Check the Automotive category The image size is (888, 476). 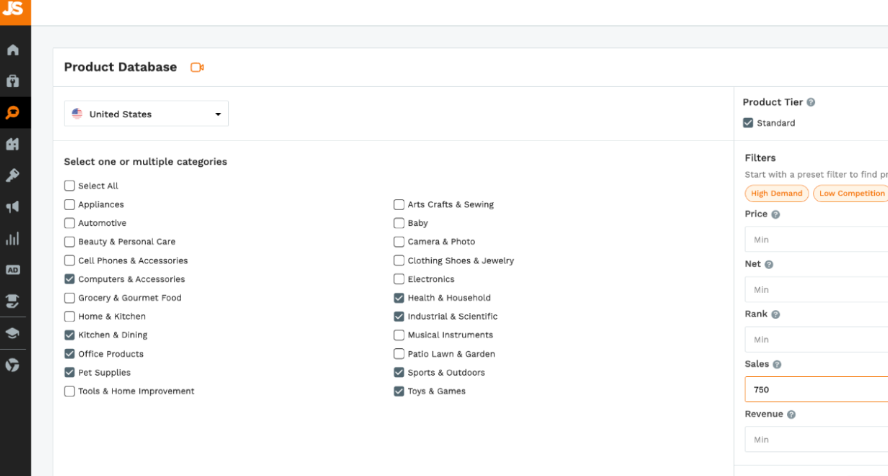(x=70, y=223)
